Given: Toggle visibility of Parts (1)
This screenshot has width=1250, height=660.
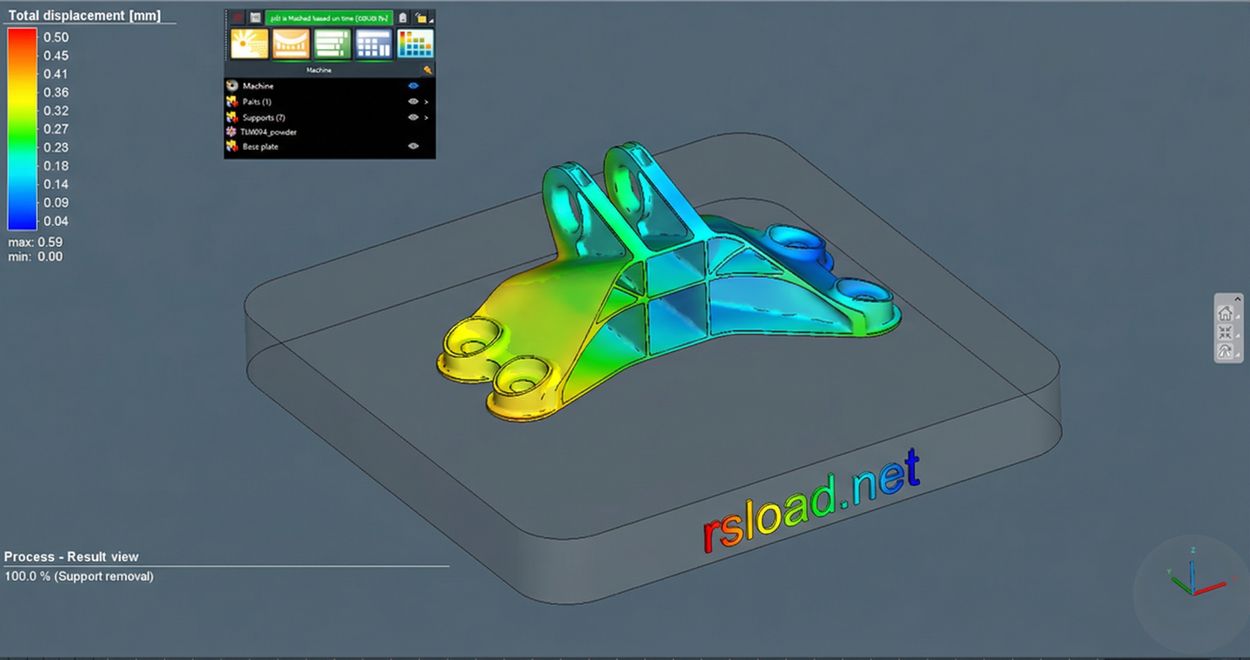Looking at the screenshot, I should click(412, 101).
